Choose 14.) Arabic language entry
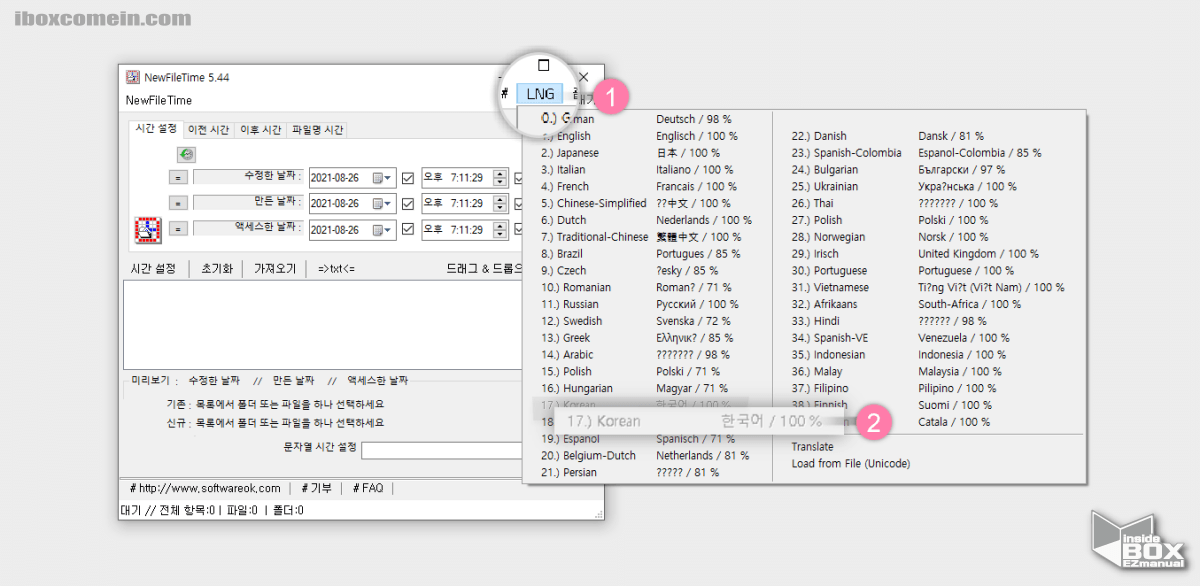The width and height of the screenshot is (1200, 586). click(x=647, y=355)
